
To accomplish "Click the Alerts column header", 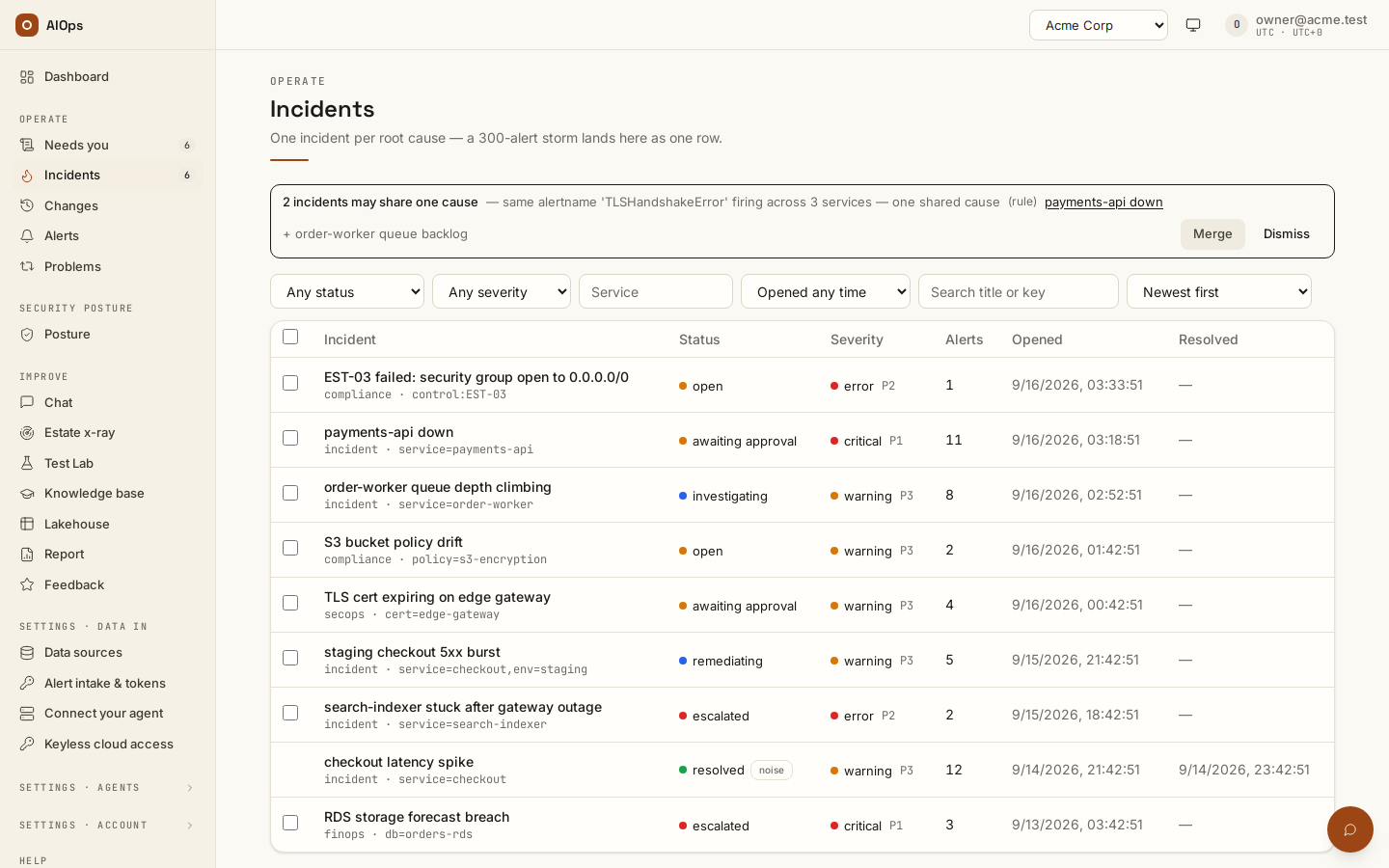I will 965,339.
